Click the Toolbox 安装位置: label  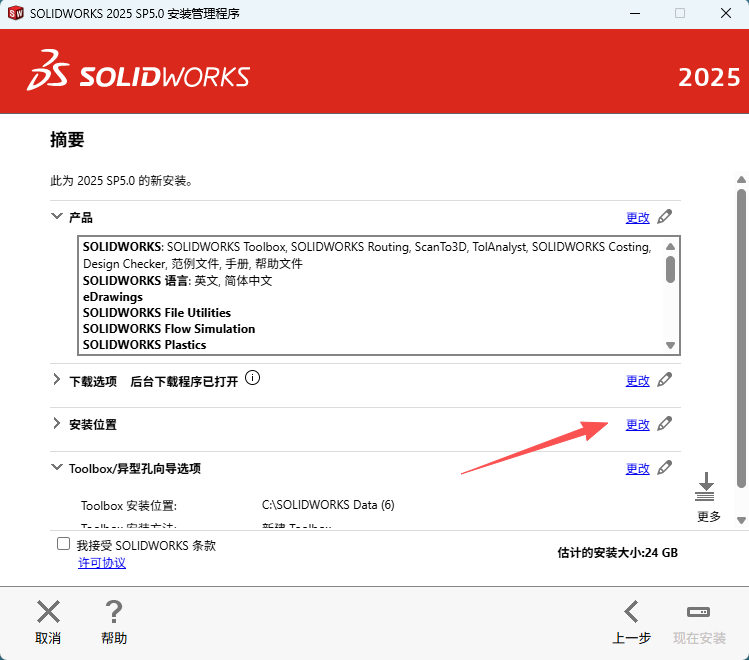pos(129,506)
